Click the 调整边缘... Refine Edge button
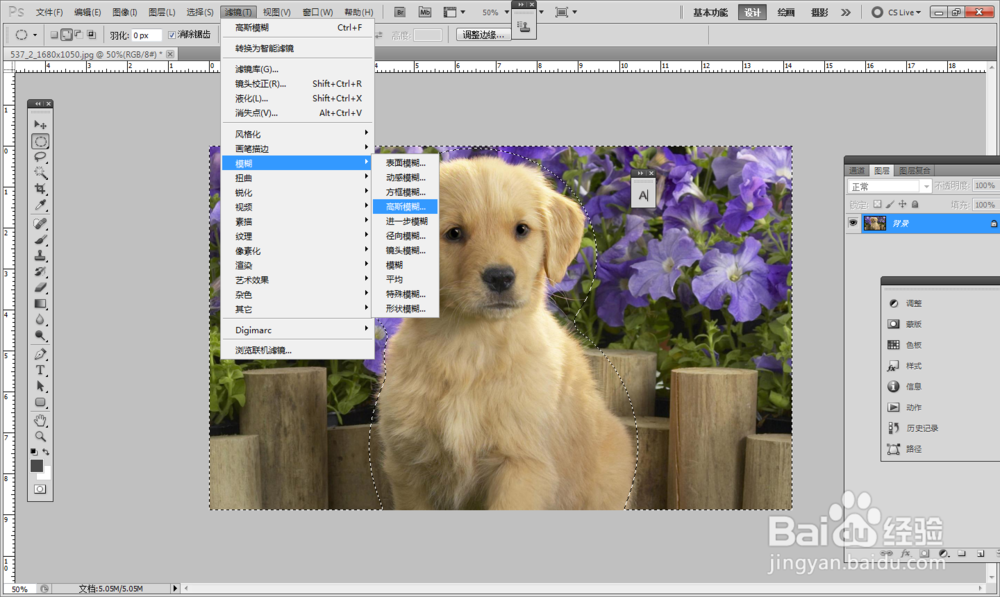 (483, 35)
